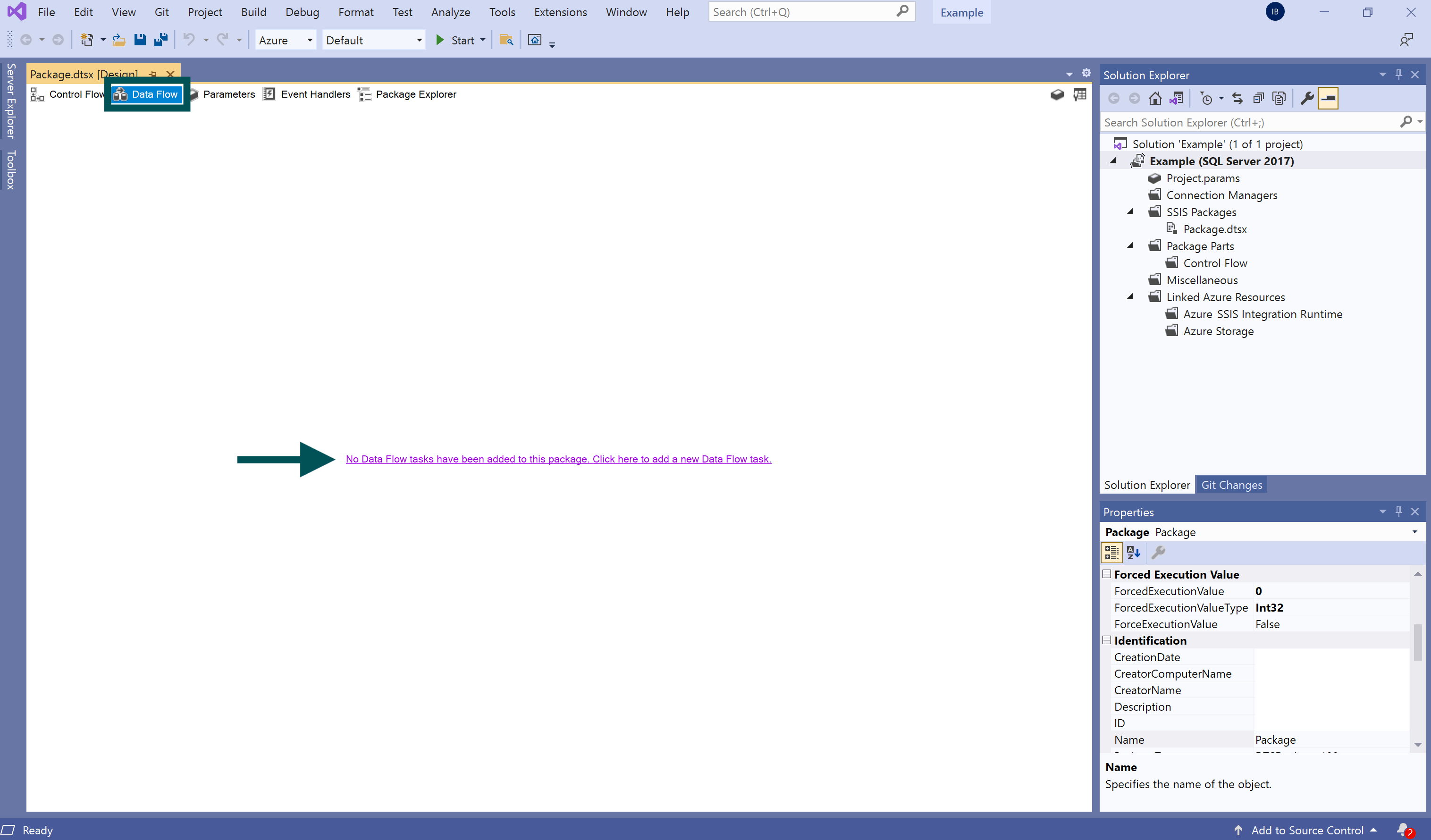Collapse the SSIS Packages folder

click(x=1130, y=212)
